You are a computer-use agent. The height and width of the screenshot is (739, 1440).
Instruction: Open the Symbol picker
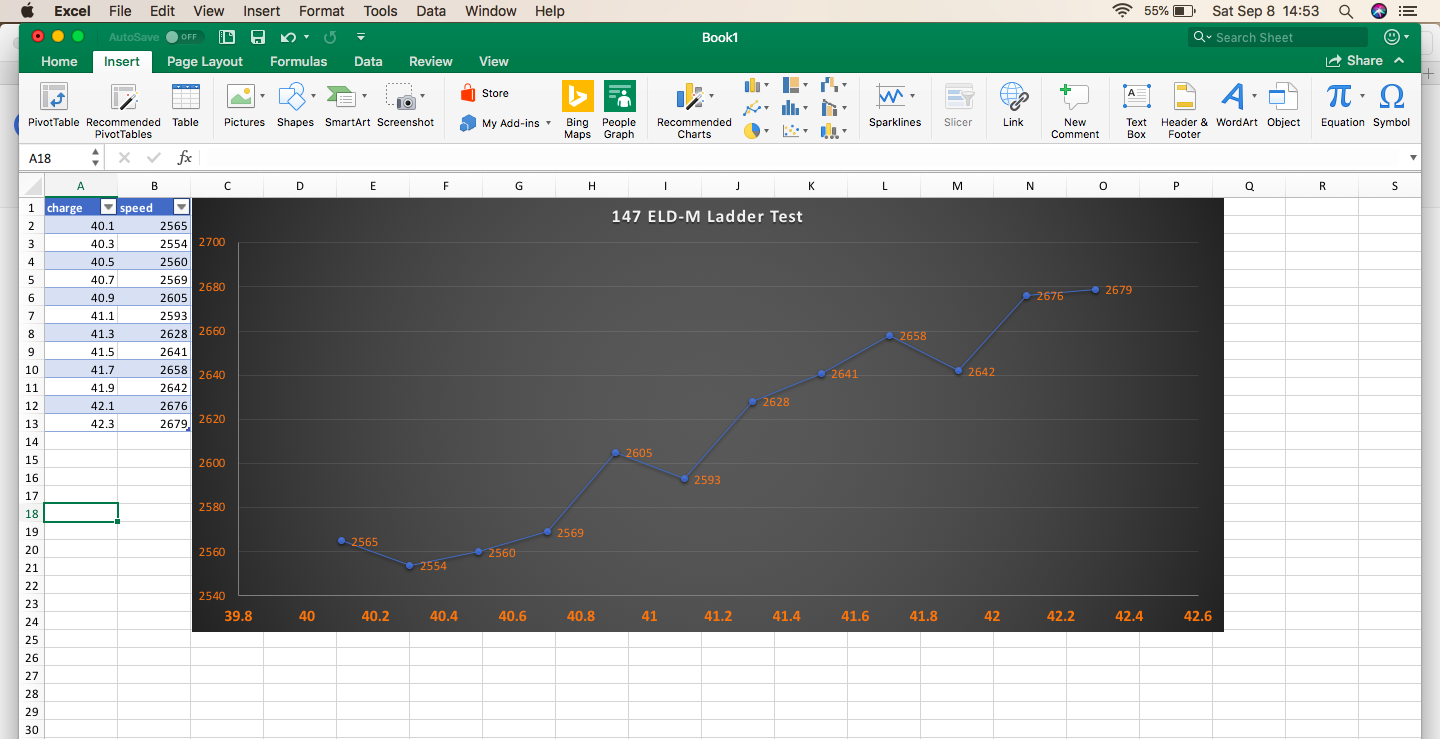tap(1390, 105)
